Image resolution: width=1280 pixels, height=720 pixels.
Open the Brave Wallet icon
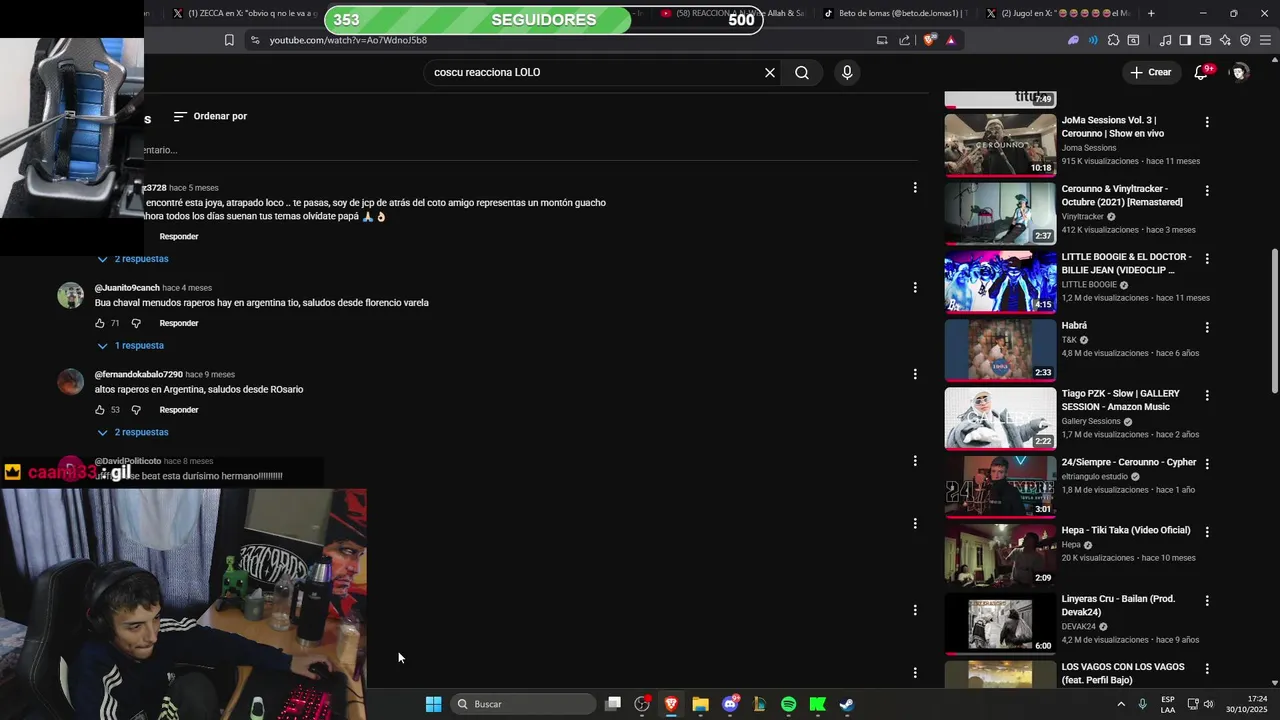click(x=1205, y=40)
